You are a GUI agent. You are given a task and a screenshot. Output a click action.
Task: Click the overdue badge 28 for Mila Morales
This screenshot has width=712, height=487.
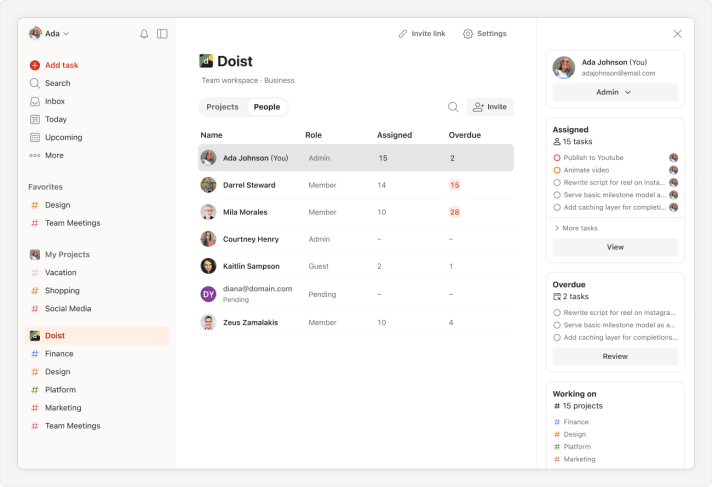coord(454,212)
